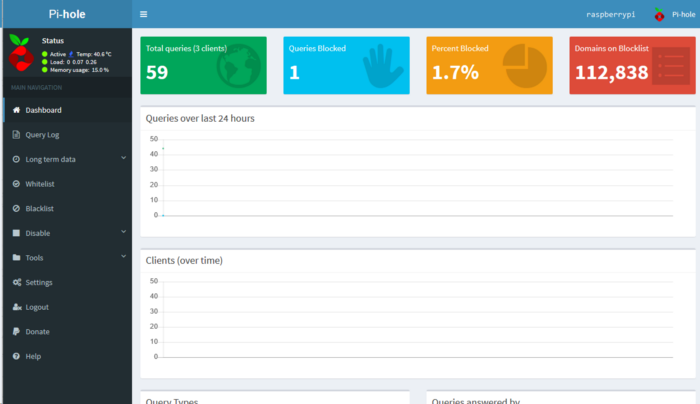Expand the Tools submenu chevron
The width and height of the screenshot is (700, 404).
click(124, 256)
